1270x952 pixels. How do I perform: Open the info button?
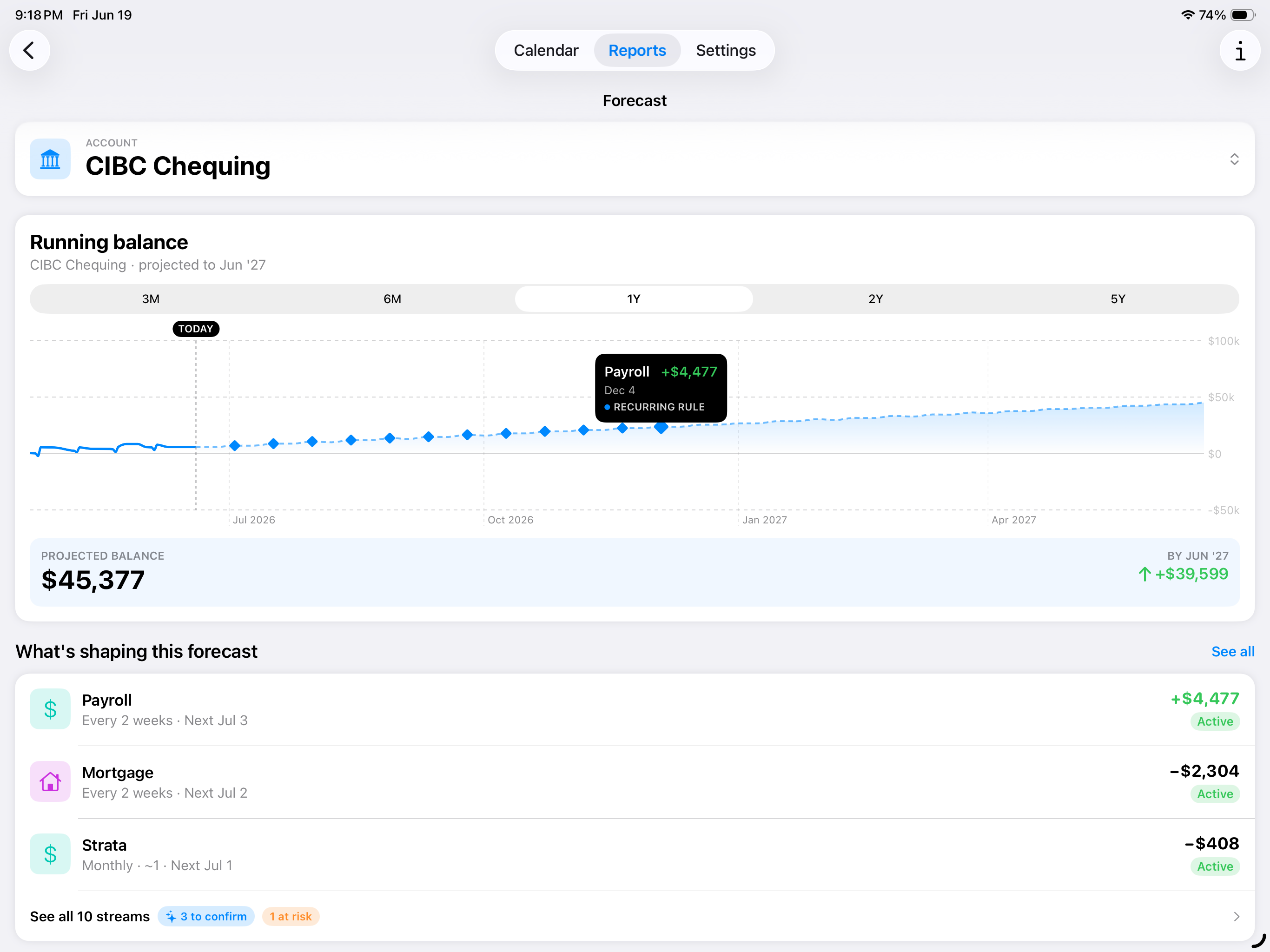1240,51
